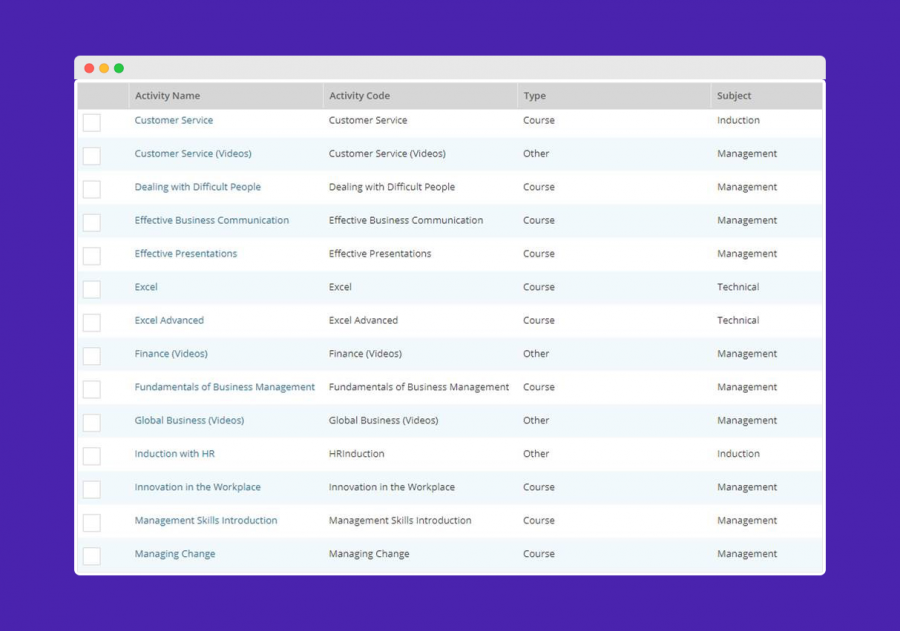Click Other type in Finance (Videos) row
The image size is (900, 631).
tap(536, 353)
